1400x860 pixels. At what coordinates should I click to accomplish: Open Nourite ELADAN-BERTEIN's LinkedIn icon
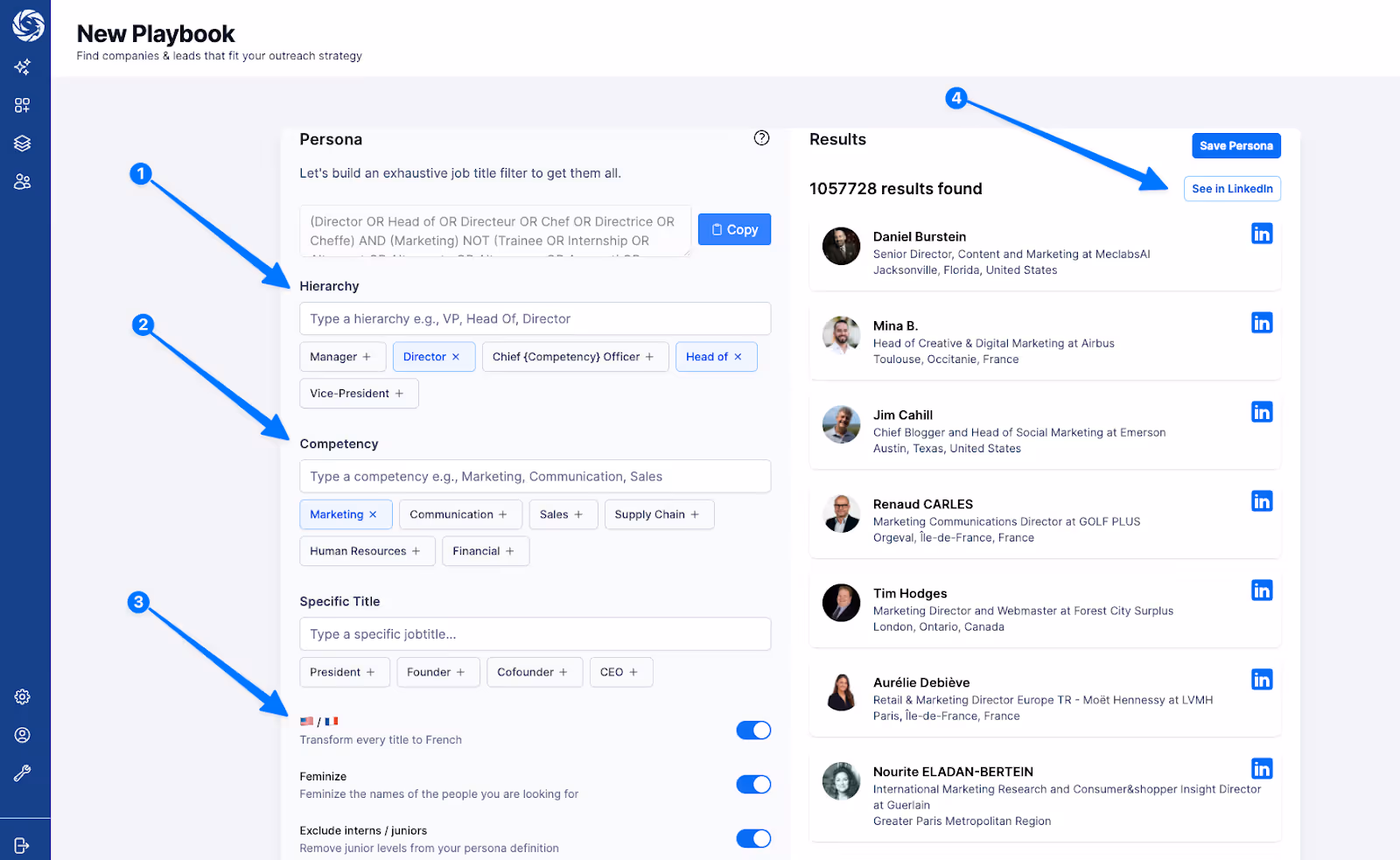[1262, 769]
